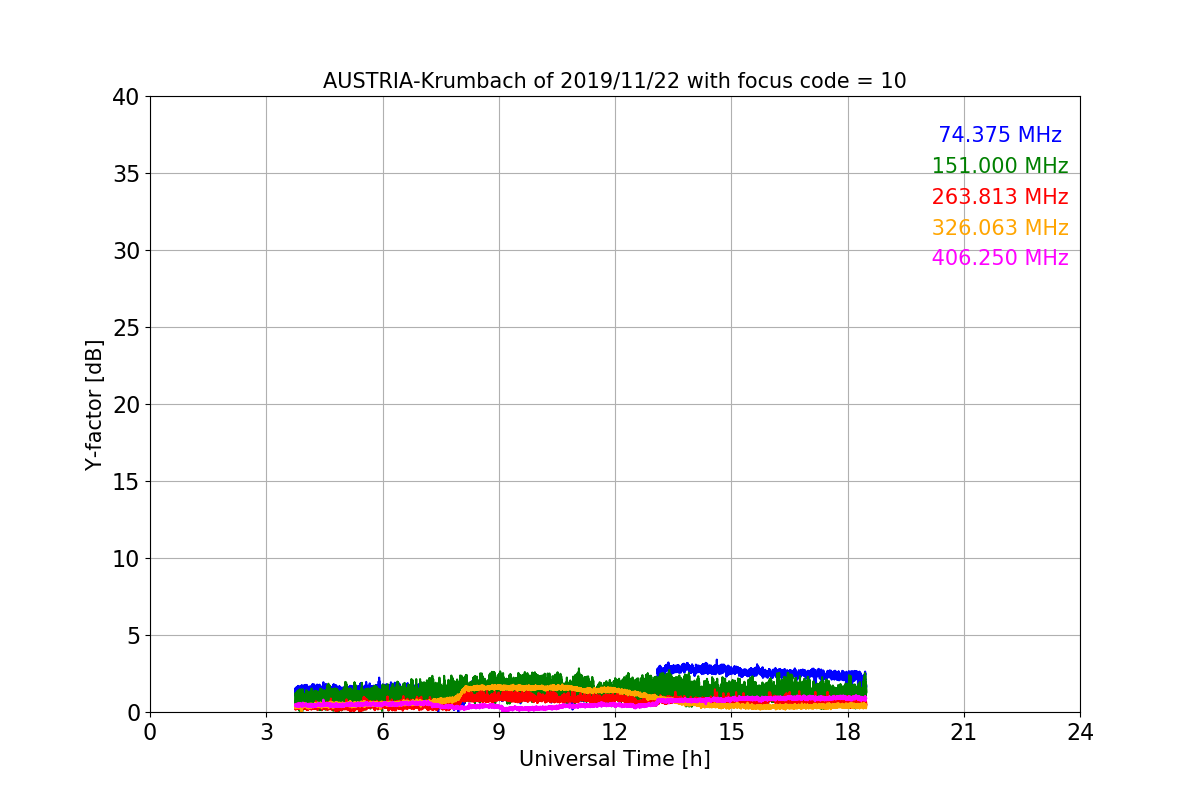This screenshot has width=1200, height=800.
Task: Select the 263.813 MHz legend entry
Action: pyautogui.click(x=1000, y=197)
